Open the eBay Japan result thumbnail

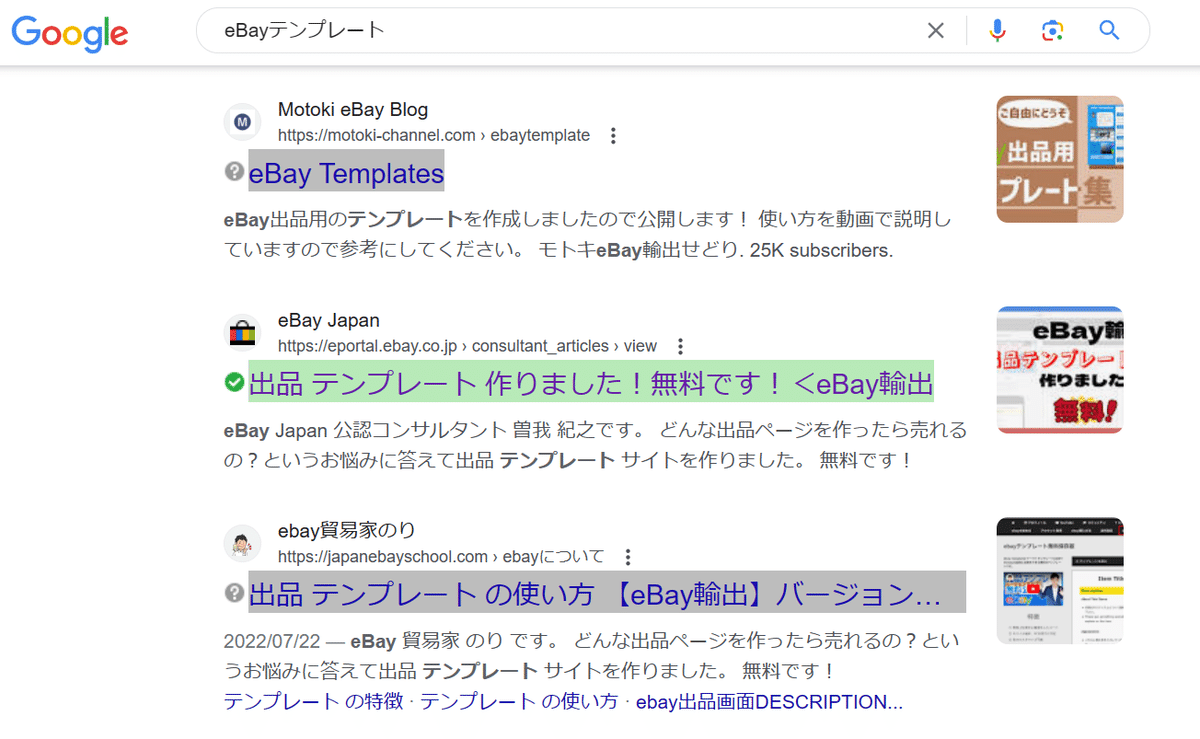pos(1060,369)
